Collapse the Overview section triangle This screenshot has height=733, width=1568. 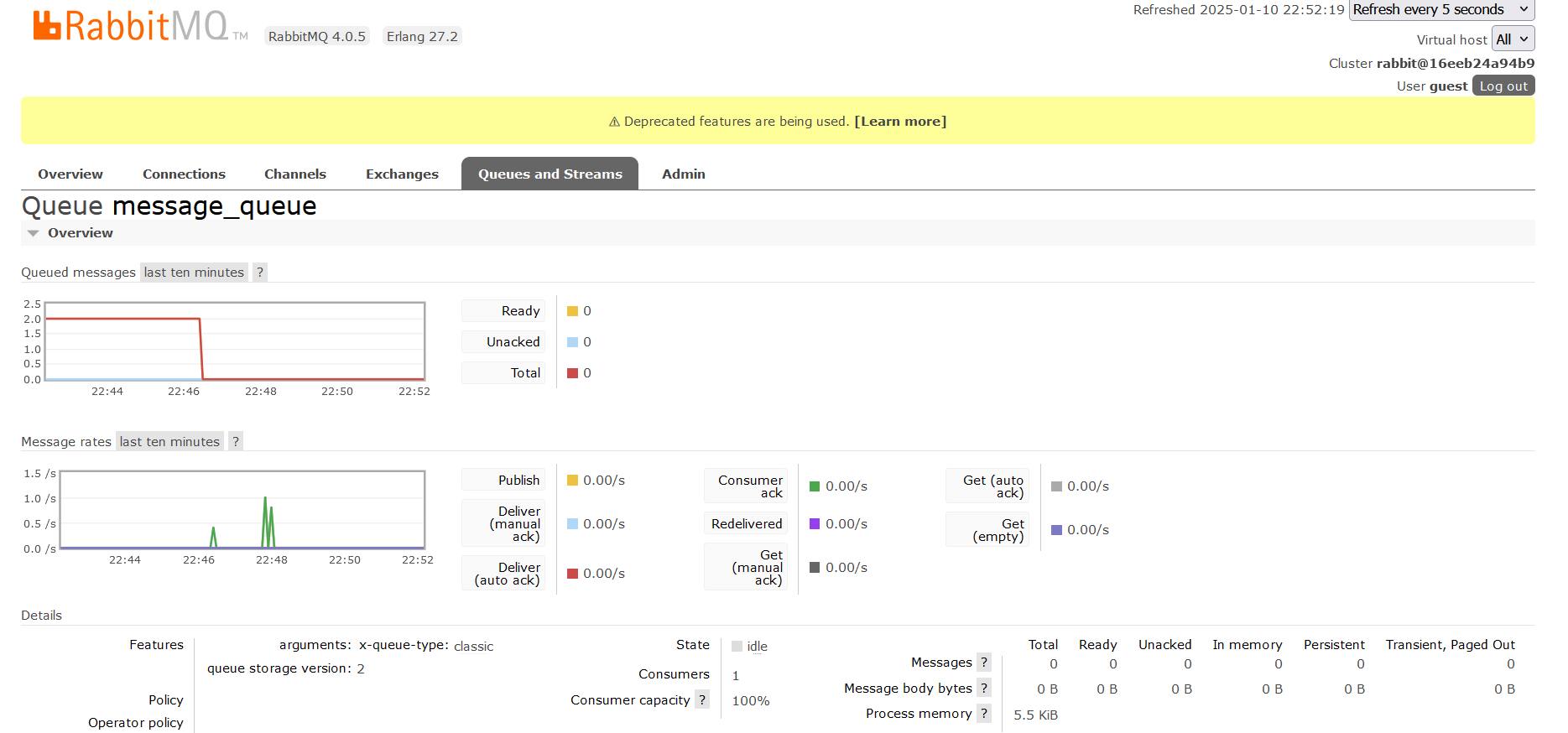tap(33, 233)
